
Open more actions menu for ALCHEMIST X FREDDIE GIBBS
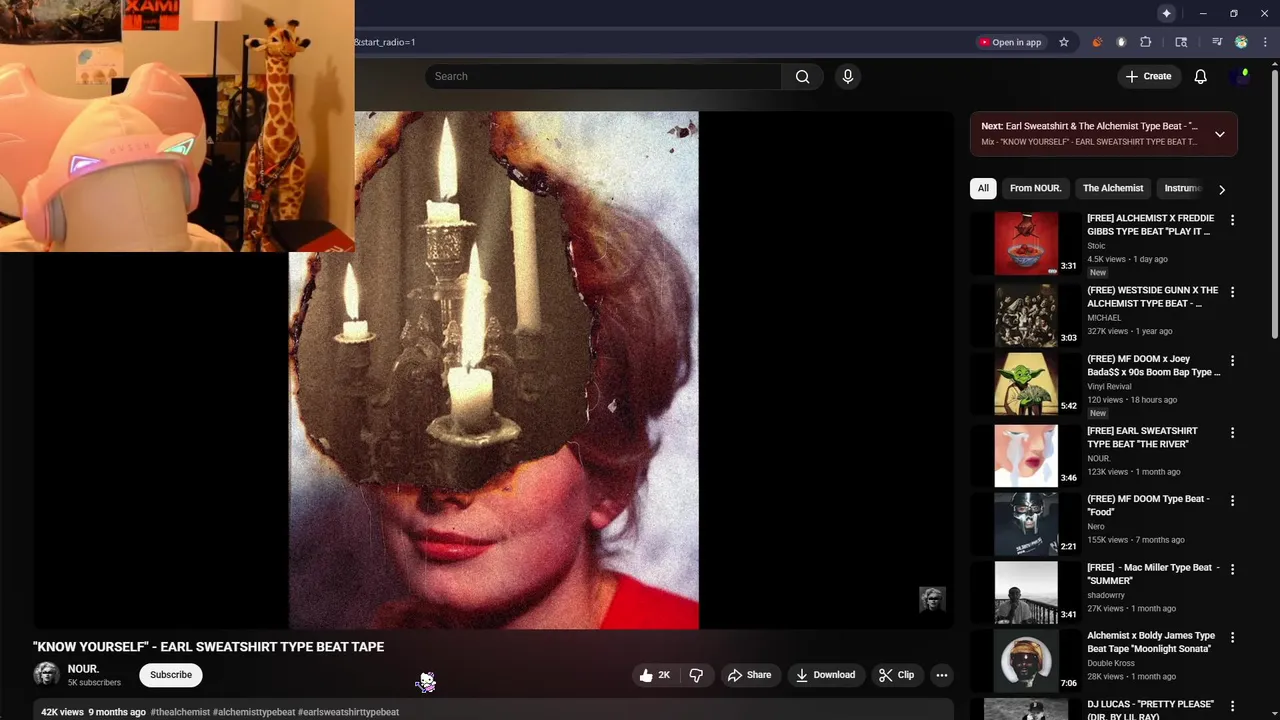[1232, 220]
